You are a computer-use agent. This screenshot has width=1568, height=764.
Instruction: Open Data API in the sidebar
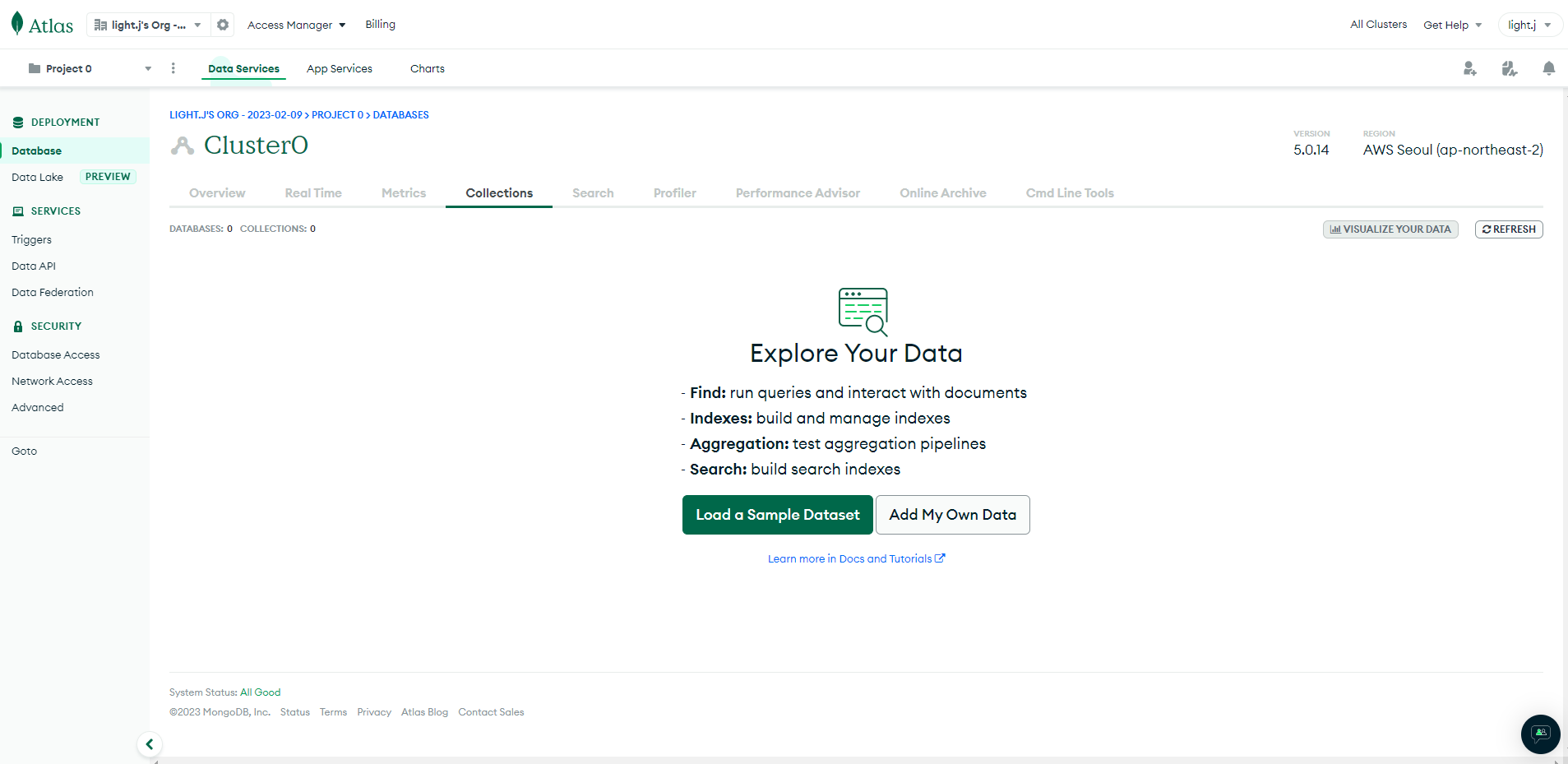pos(34,266)
